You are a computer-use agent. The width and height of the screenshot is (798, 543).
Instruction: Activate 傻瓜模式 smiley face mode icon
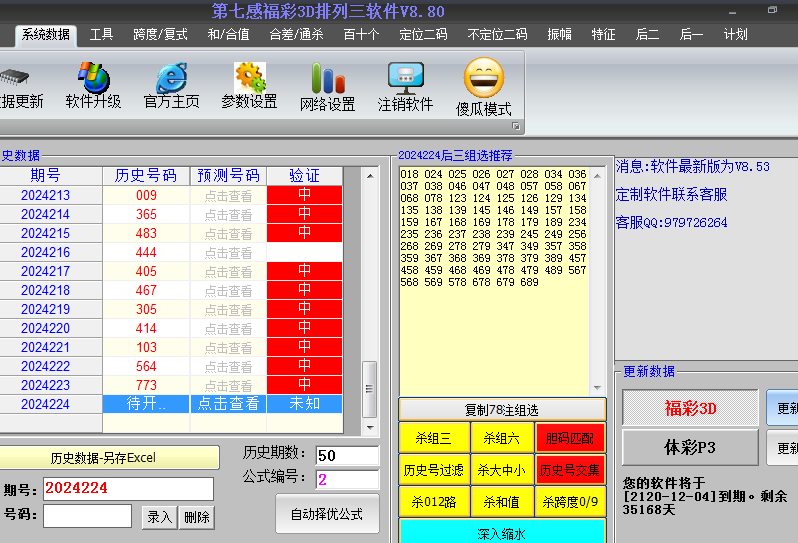[483, 87]
